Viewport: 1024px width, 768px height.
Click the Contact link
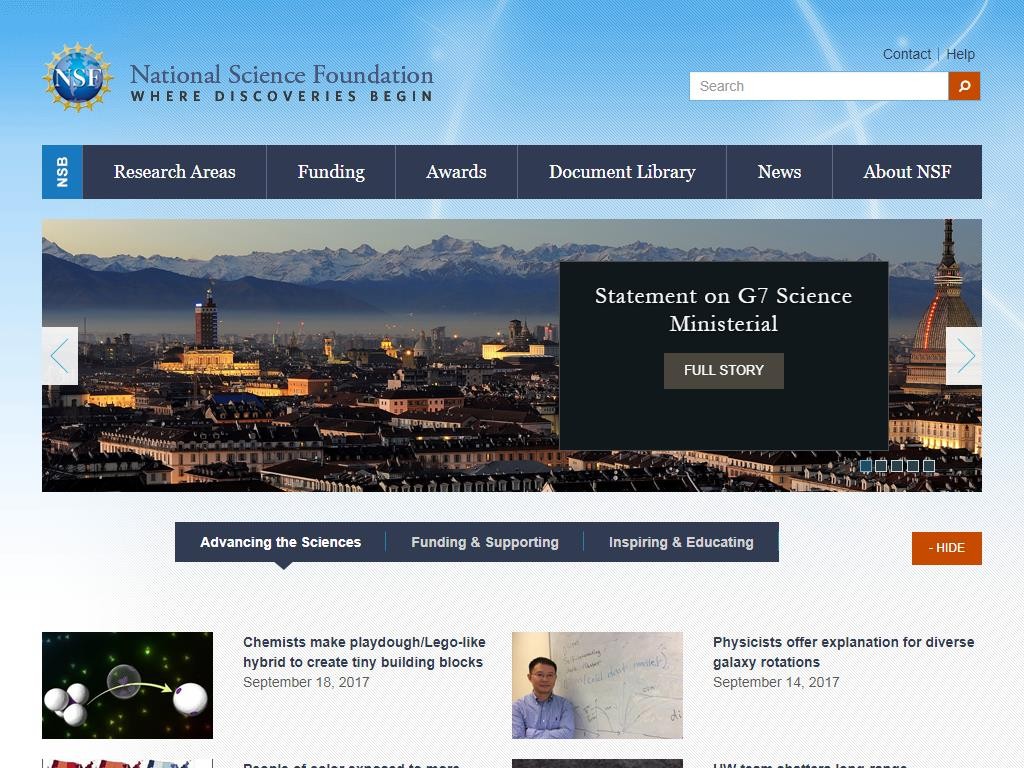[906, 54]
